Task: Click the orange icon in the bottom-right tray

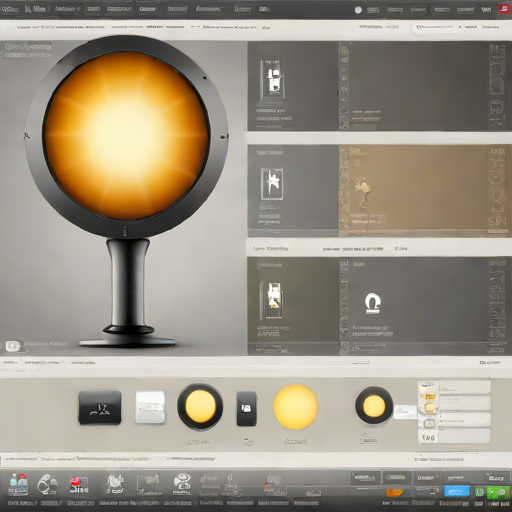Action: (395, 492)
